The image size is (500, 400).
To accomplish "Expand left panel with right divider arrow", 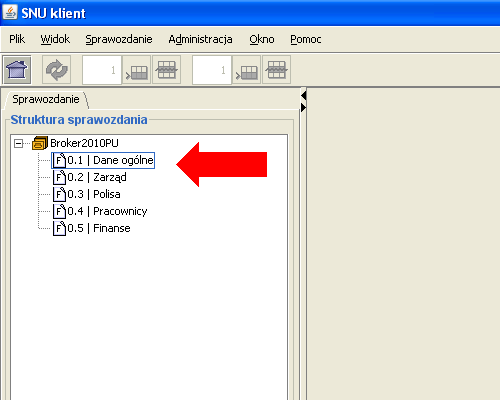I will (x=303, y=107).
